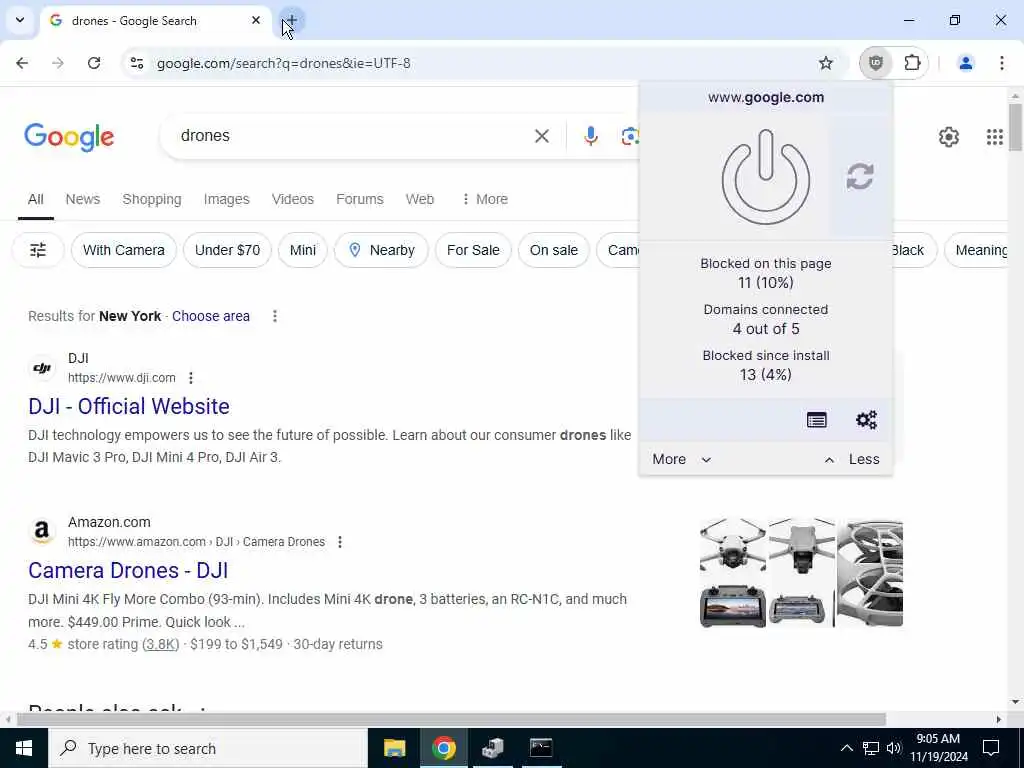
Task: Show hidden system tray icons
Action: [846, 748]
